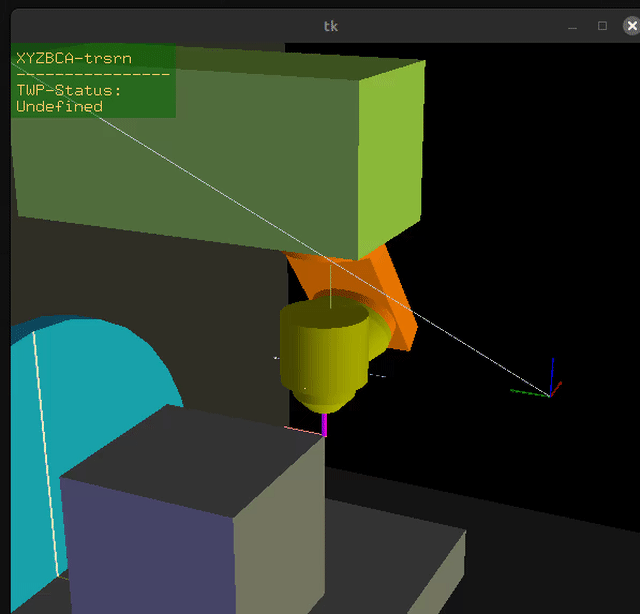Maximize the tk window
The width and height of the screenshot is (640, 614).
[602, 26]
